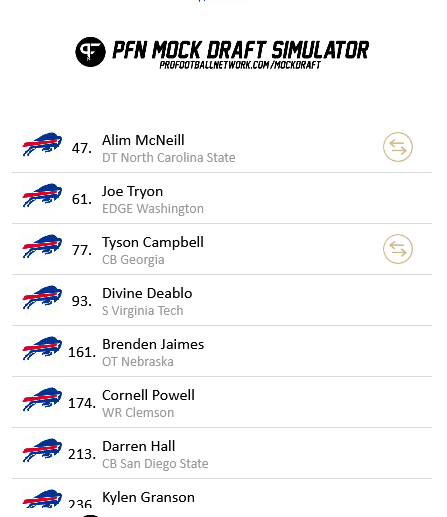Viewport: 447px width, 517px height.
Task: Select player name Brenden Jaimes
Action: tap(153, 344)
